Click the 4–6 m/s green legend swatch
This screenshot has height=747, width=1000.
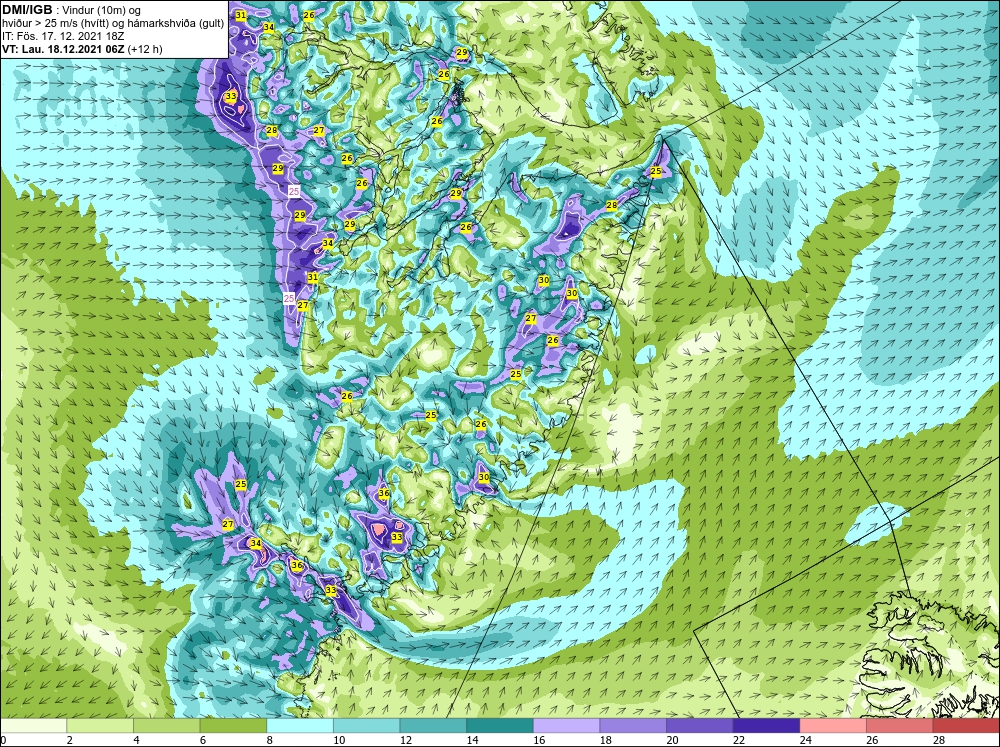pos(166,726)
